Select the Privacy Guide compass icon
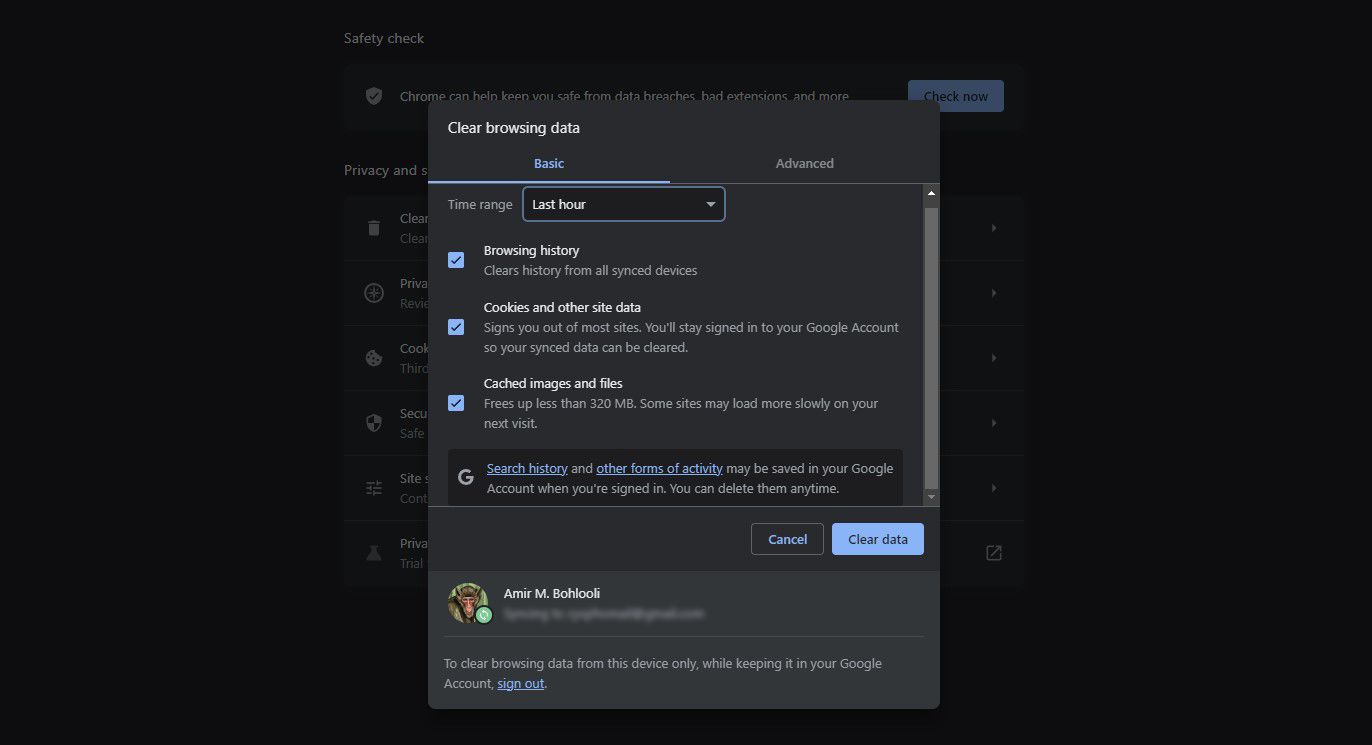 pyautogui.click(x=373, y=293)
